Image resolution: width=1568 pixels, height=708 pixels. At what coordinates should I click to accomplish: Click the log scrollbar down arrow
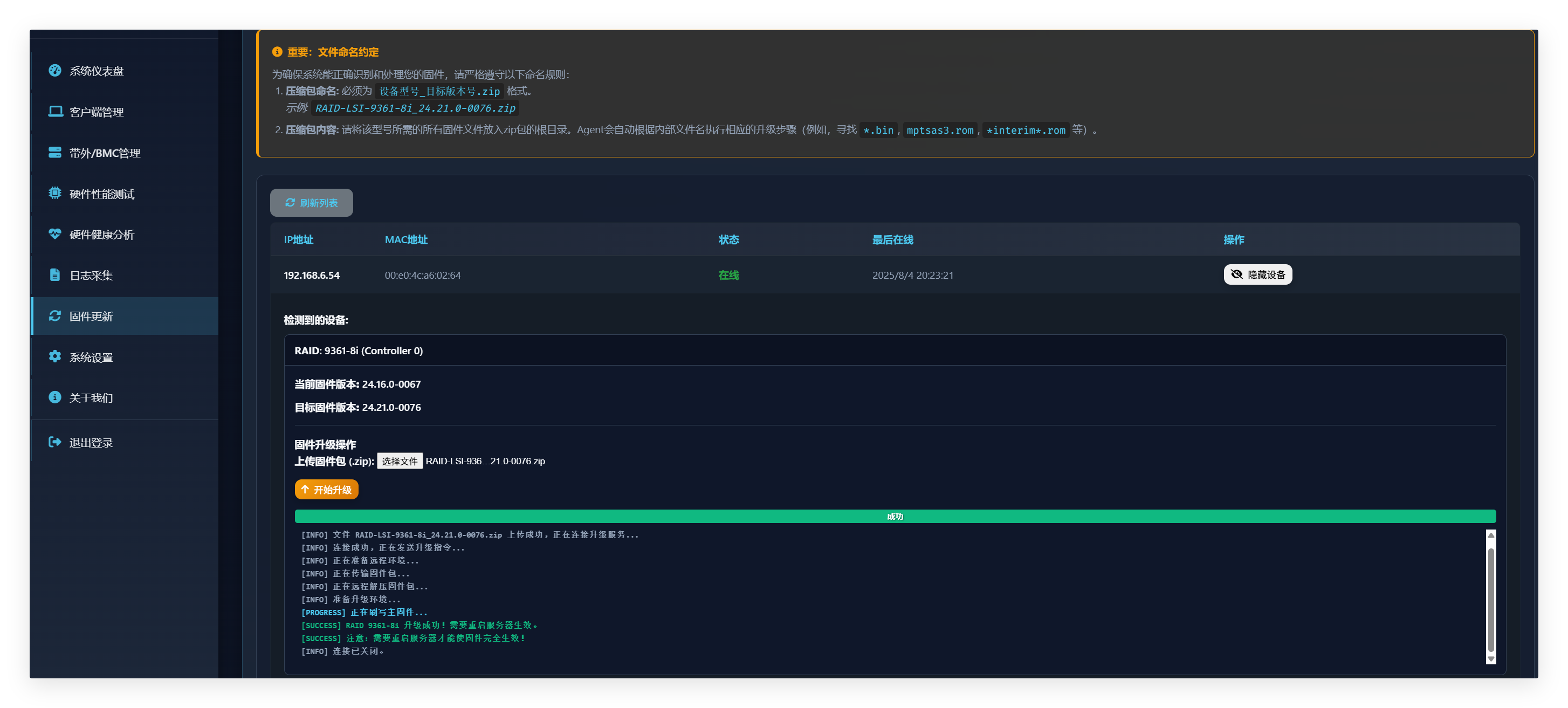click(1491, 659)
